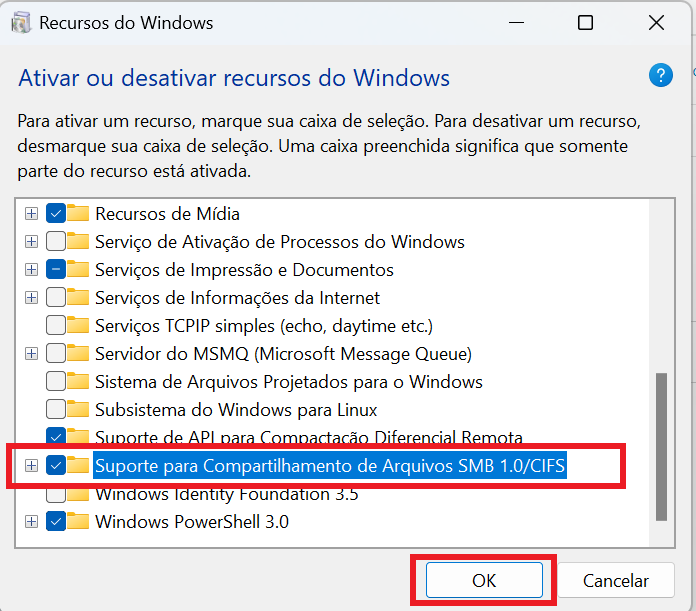Enable Subsistema do Windows para Linux checkbox

[56, 410]
